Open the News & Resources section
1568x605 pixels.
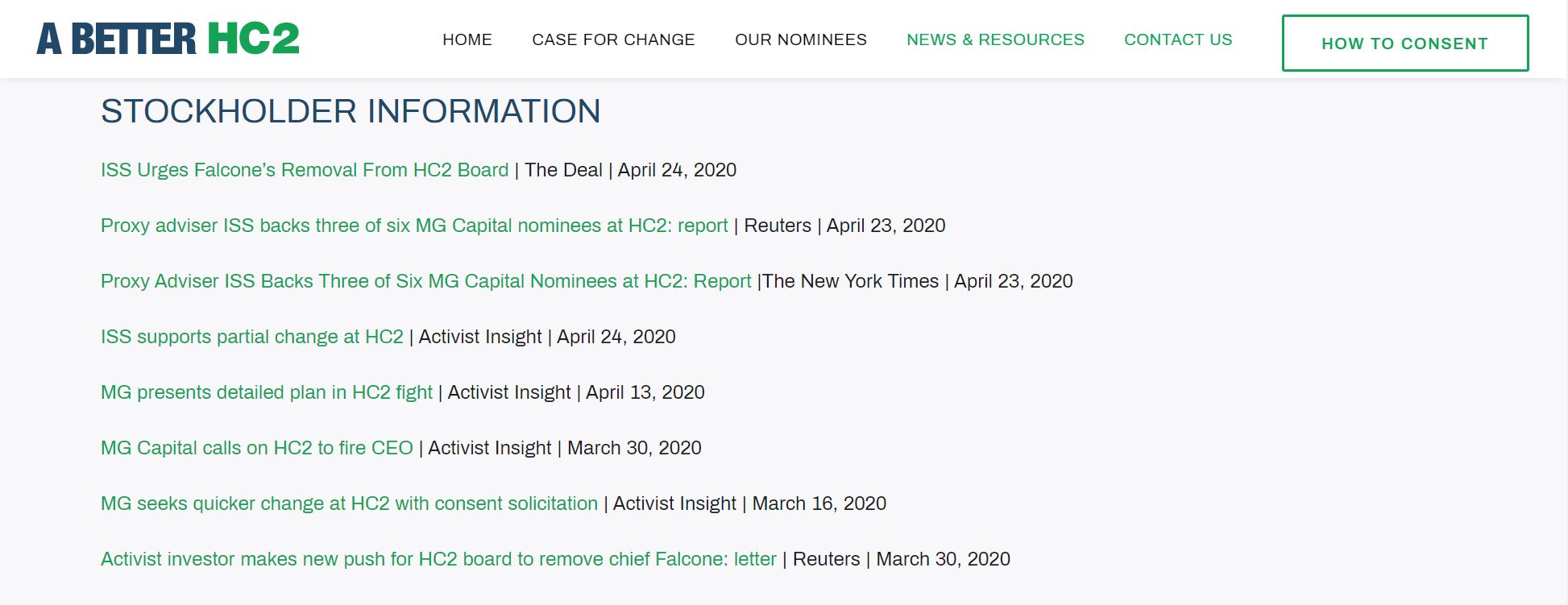[995, 39]
